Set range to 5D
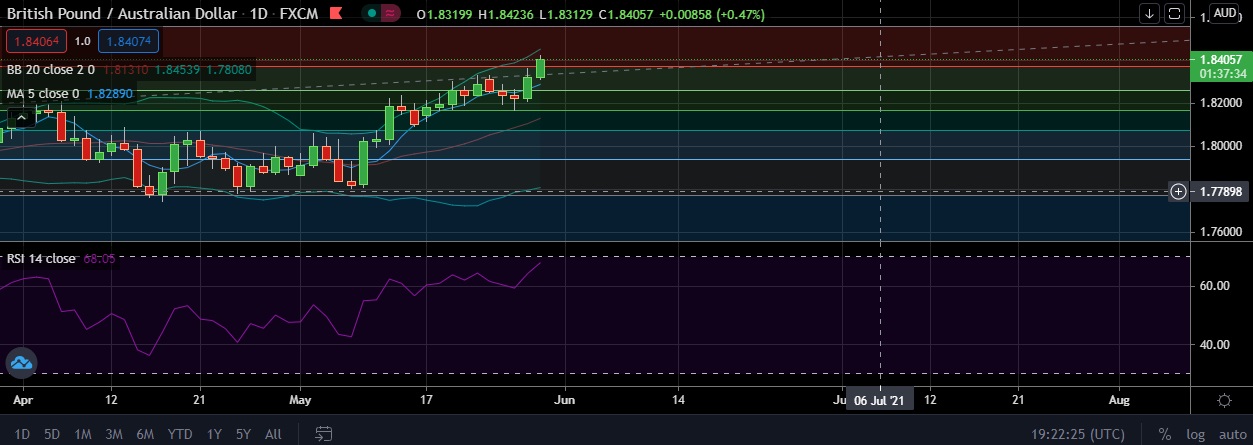 [52, 434]
